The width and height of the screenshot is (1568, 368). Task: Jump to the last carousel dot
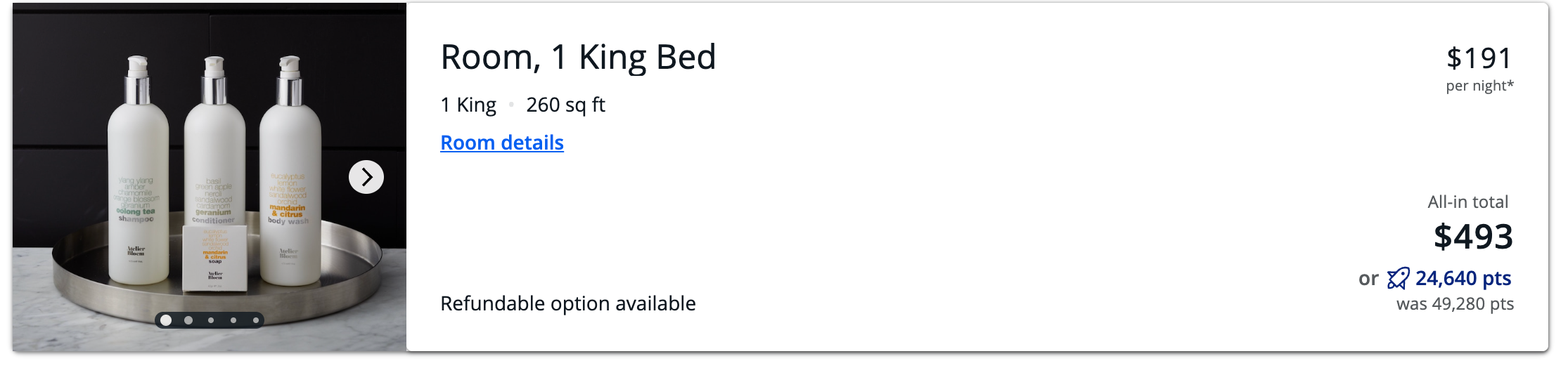(x=256, y=320)
